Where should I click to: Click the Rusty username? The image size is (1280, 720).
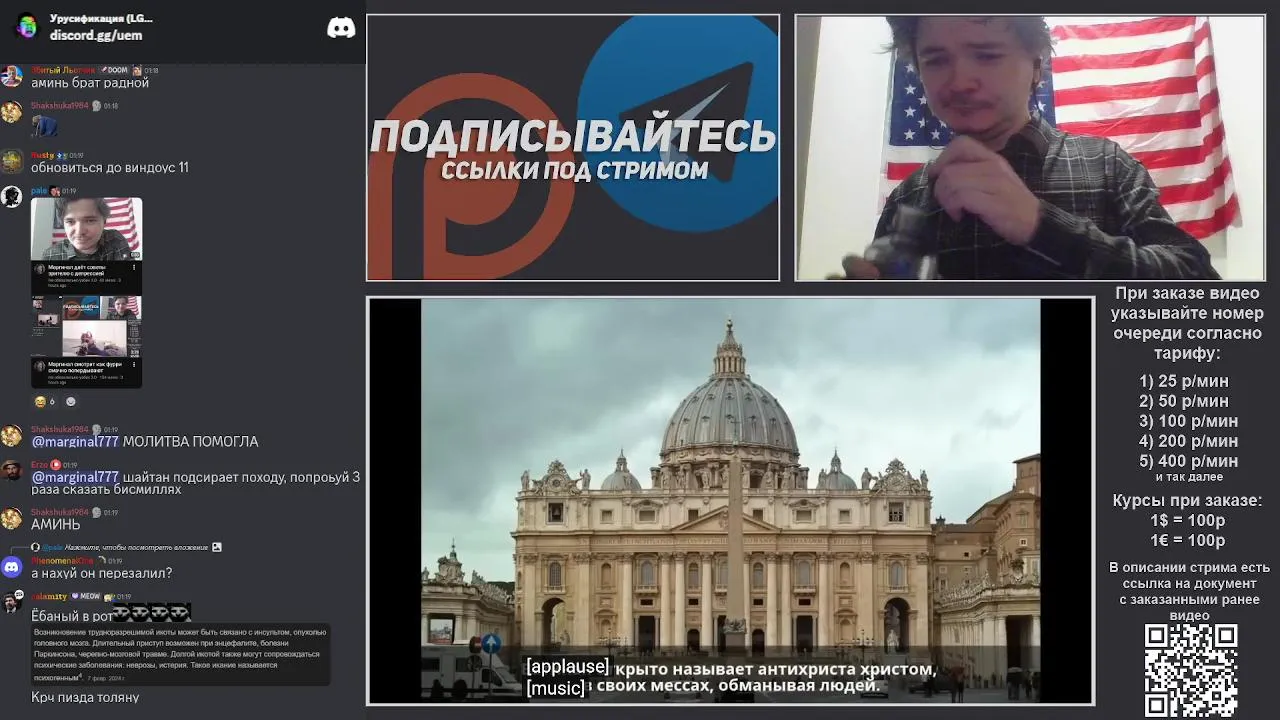pos(42,156)
